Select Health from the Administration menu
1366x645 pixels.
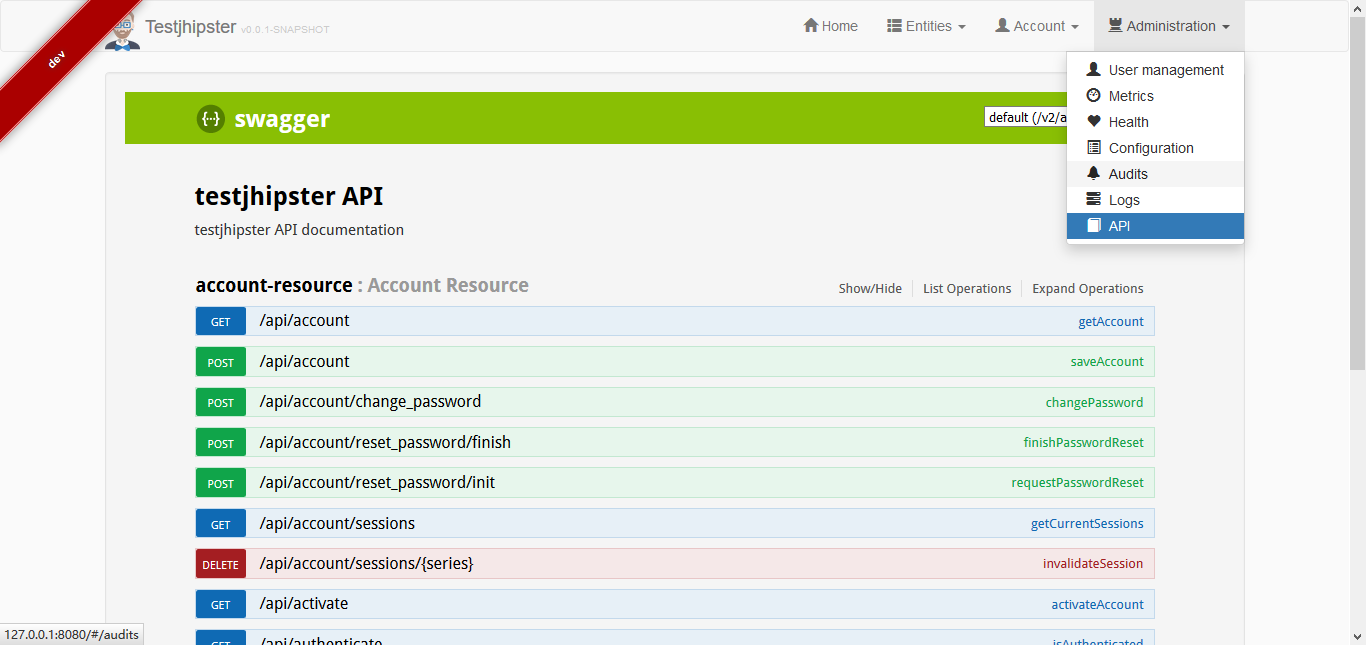1155,122
